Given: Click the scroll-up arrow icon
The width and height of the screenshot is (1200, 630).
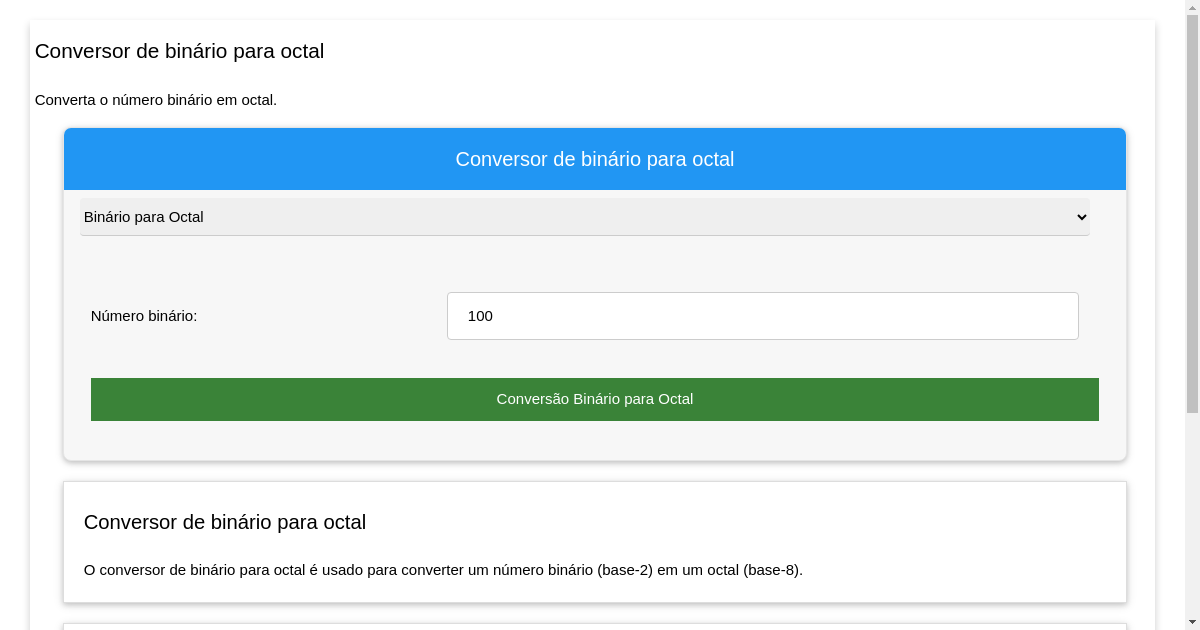Looking at the screenshot, I should [x=1192, y=7].
